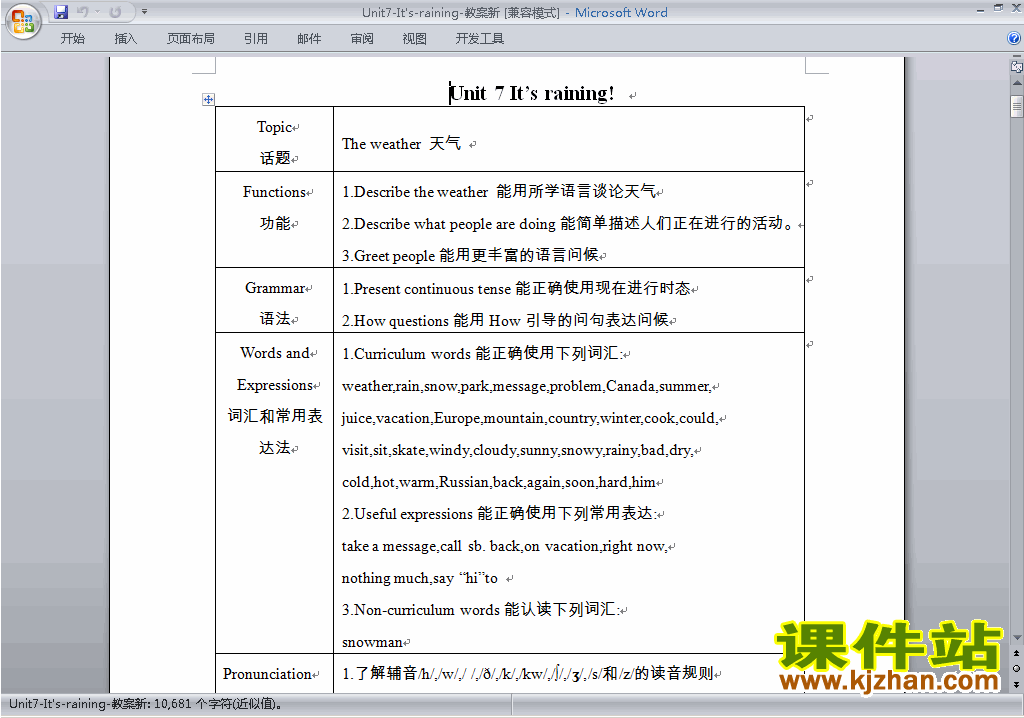The height and width of the screenshot is (718, 1024).
Task: Click the Undo arrow in quick access toolbar
Action: pos(82,12)
